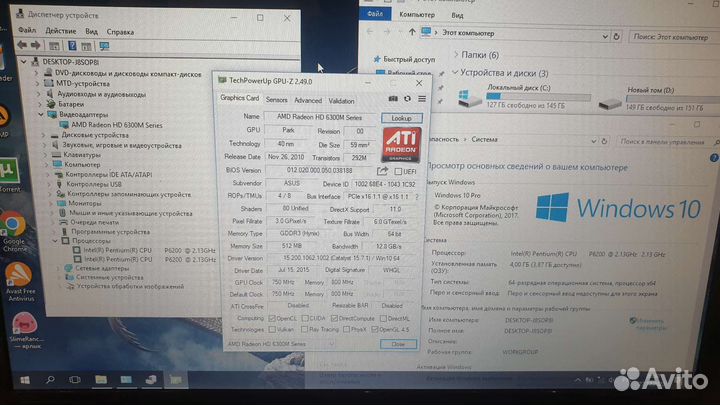This screenshot has height=405, width=720.
Task: Go up one level in File Explorer
Action: (412, 32)
